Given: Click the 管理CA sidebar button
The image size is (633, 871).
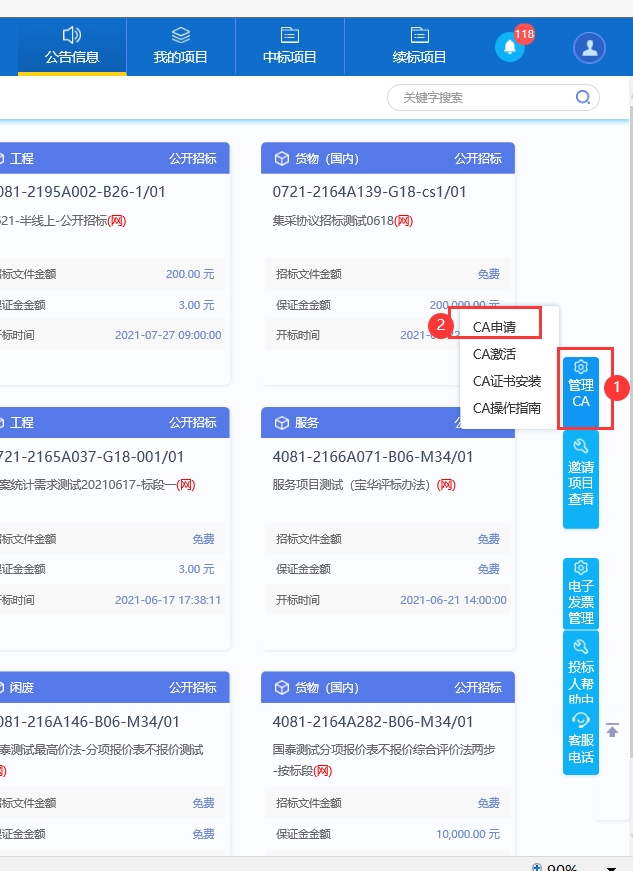Looking at the screenshot, I should [x=581, y=387].
